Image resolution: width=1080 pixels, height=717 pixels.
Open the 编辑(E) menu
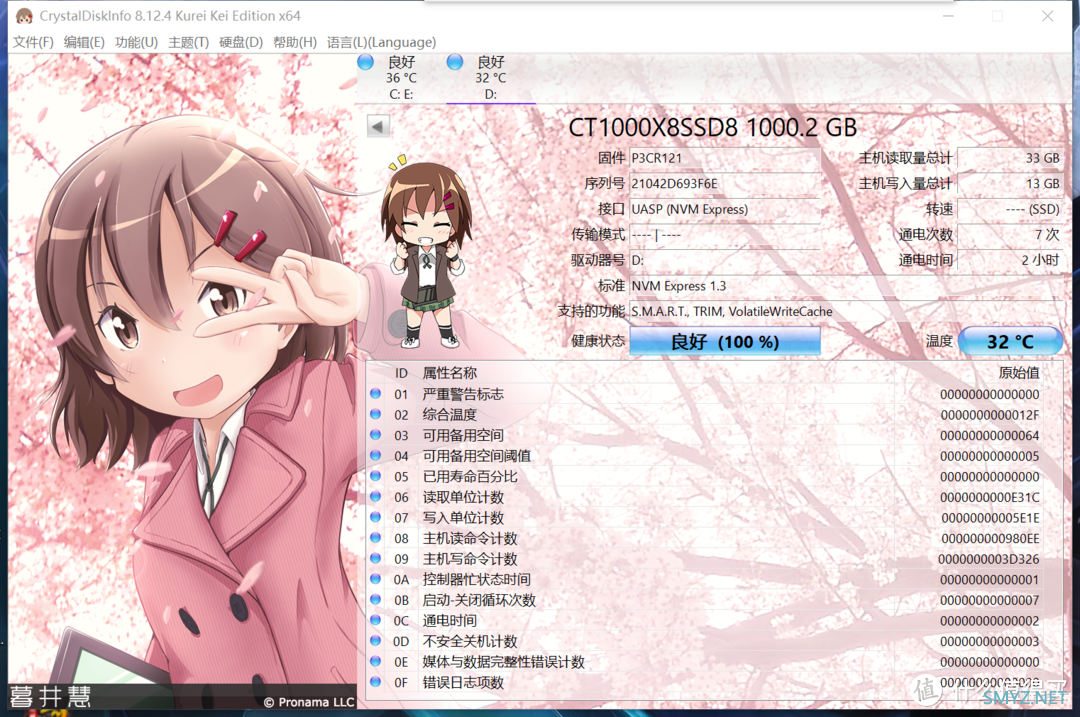click(84, 42)
